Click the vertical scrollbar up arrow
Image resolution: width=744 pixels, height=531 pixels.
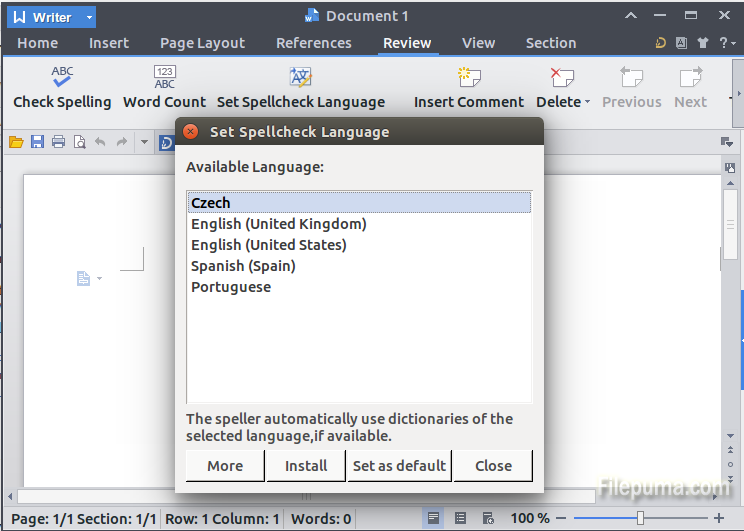(x=730, y=183)
